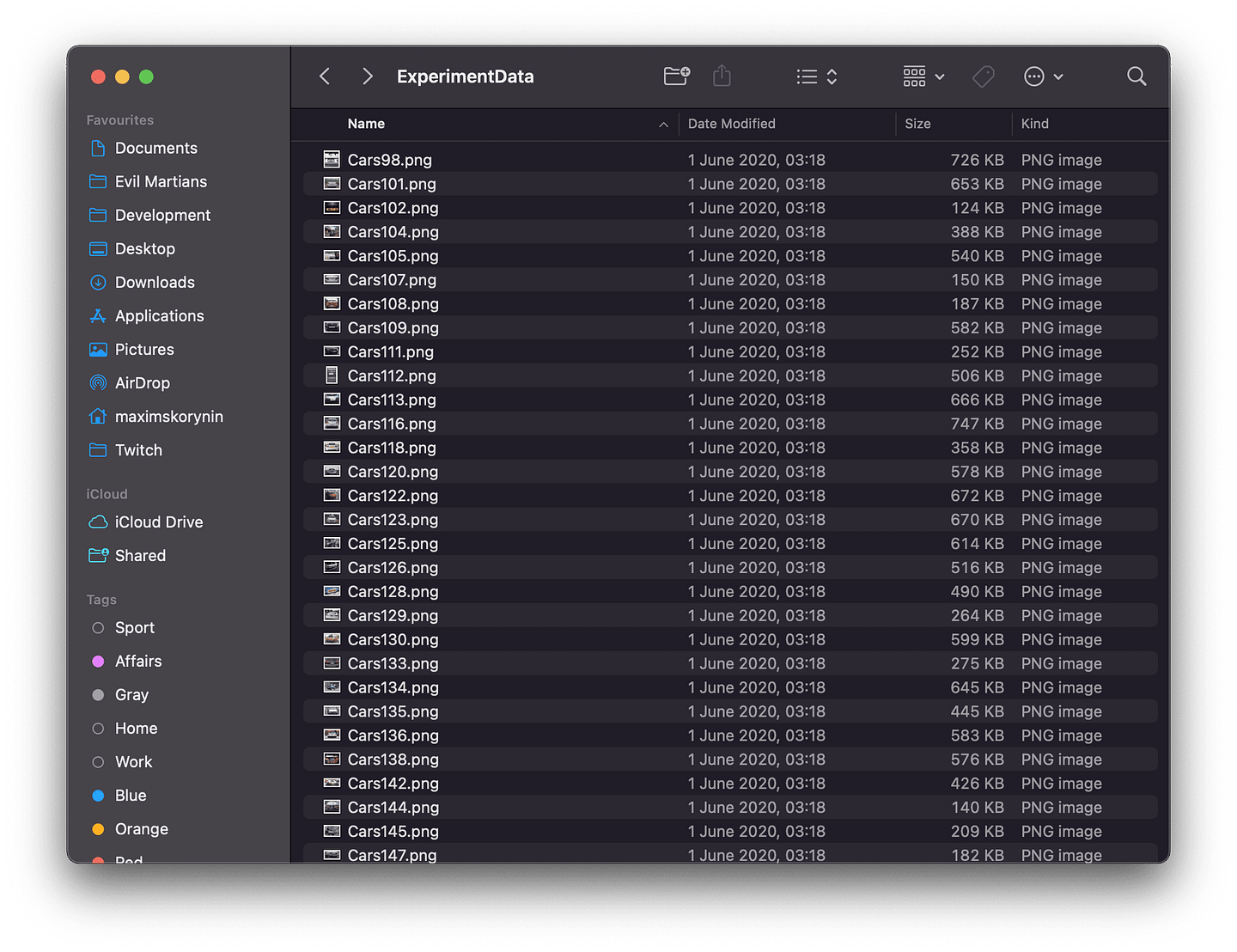Expand the group-by grid dropdown

923,76
